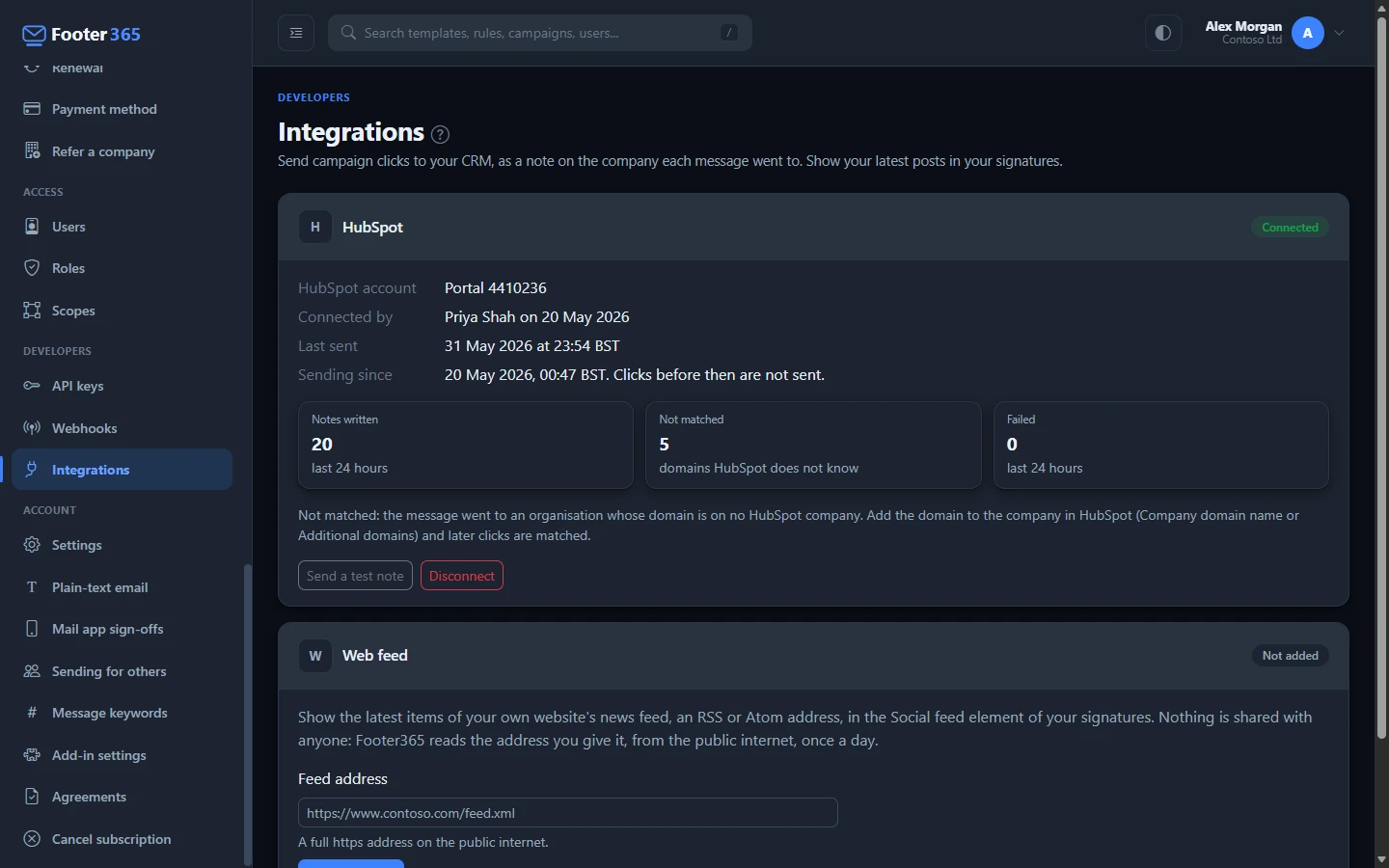Click the Agreements document icon
The height and width of the screenshot is (868, 1389).
tap(32, 797)
